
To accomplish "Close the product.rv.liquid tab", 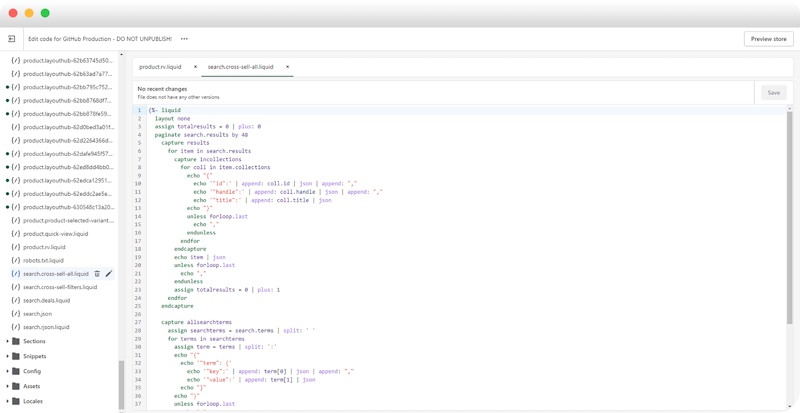I will coord(195,67).
